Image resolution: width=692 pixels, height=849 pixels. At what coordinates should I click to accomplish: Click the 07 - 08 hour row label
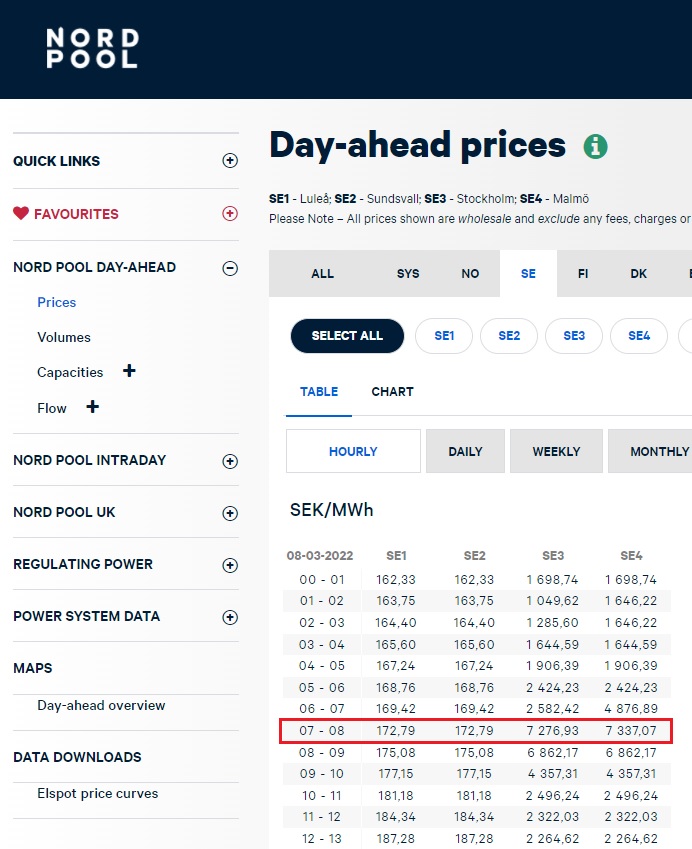pyautogui.click(x=322, y=730)
